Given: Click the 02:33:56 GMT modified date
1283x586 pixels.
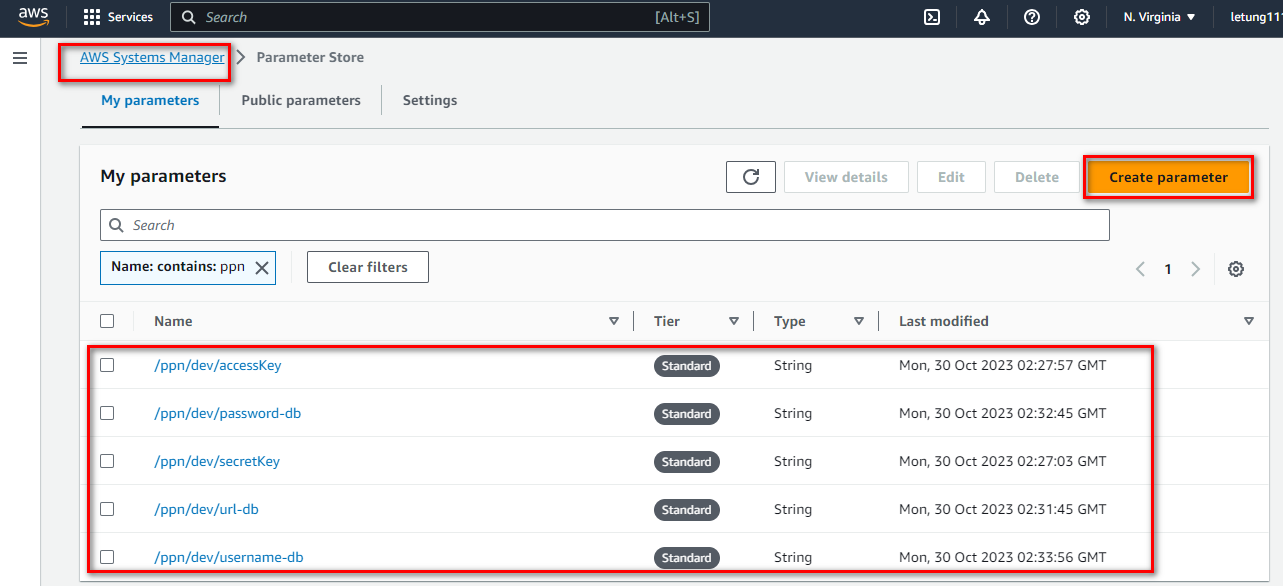Looking at the screenshot, I should point(1003,557).
